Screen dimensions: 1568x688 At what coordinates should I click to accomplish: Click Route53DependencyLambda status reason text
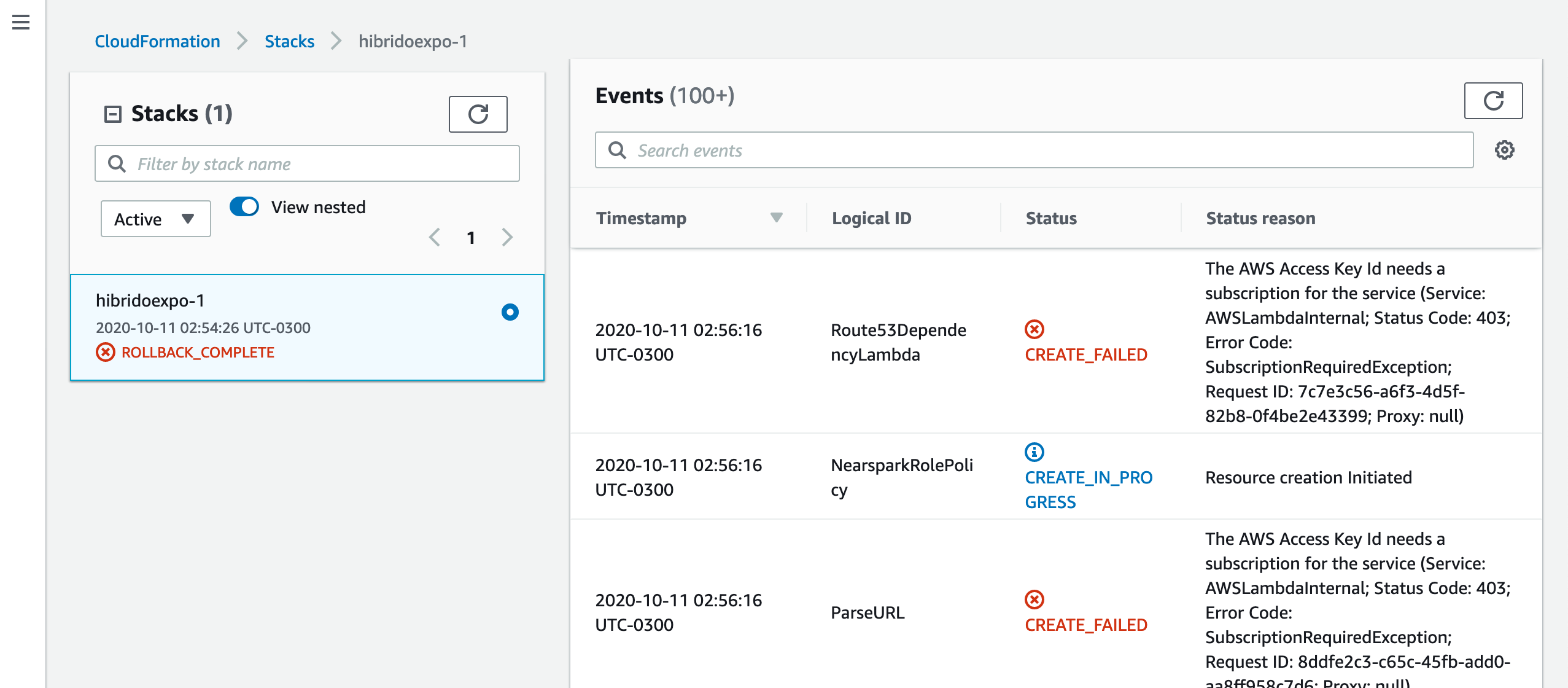(x=1357, y=342)
